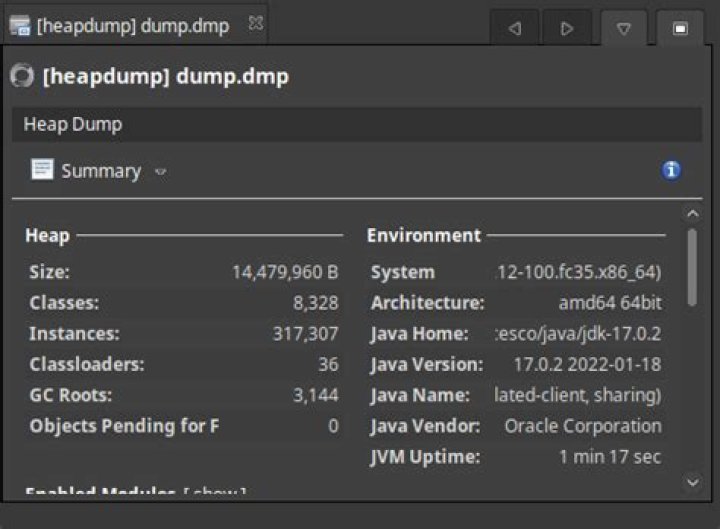Click the Java Home path value
Screen dimensions: 720x529
pos(578,334)
